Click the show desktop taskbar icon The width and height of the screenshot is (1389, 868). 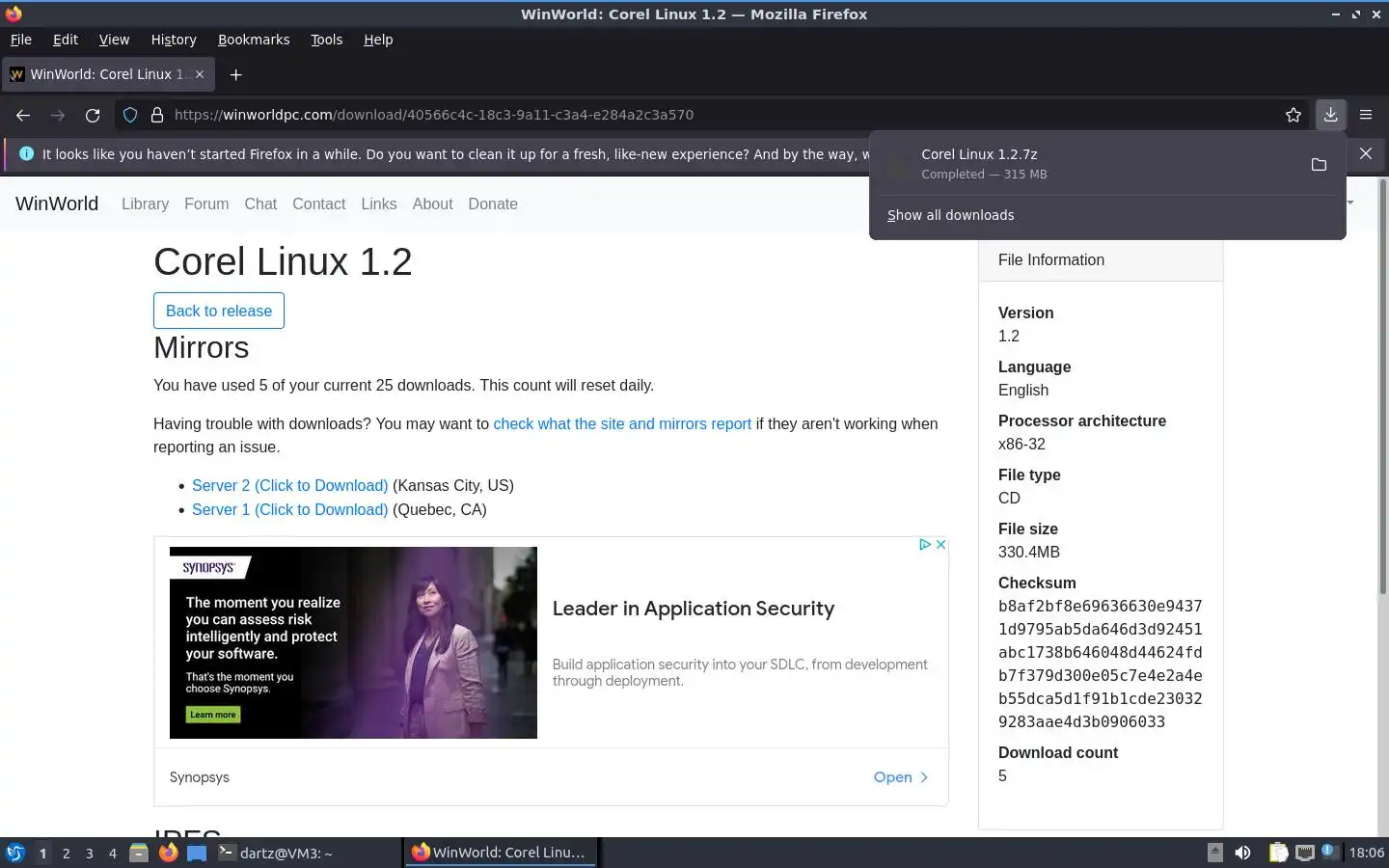point(197,853)
